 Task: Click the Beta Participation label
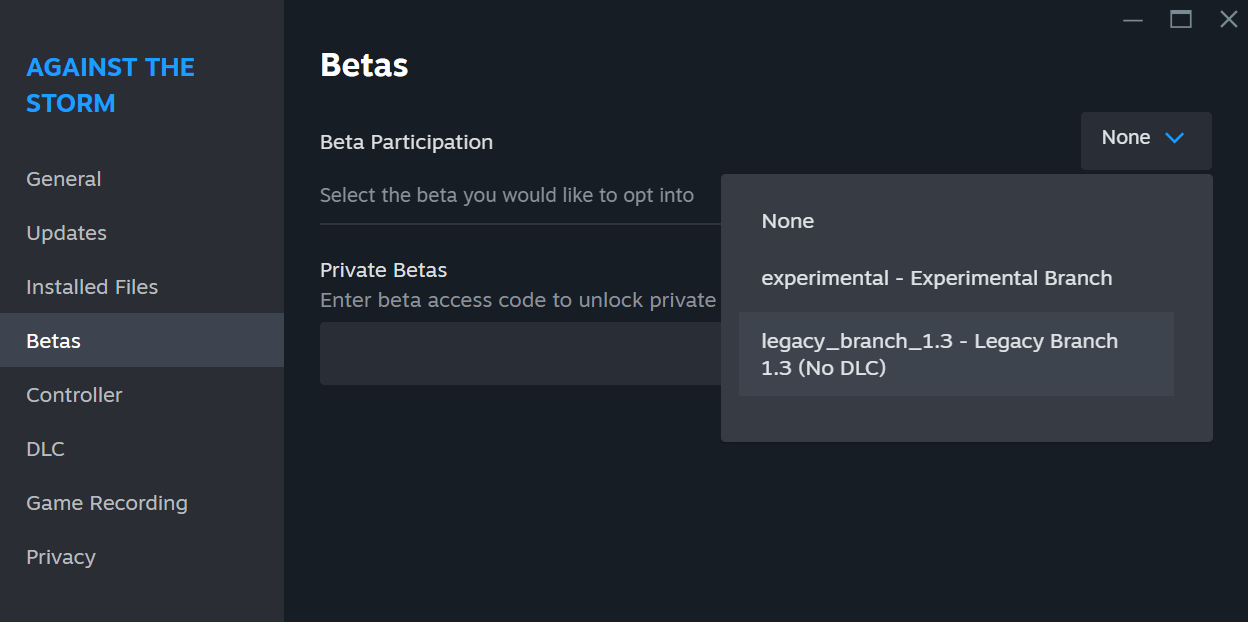point(406,142)
